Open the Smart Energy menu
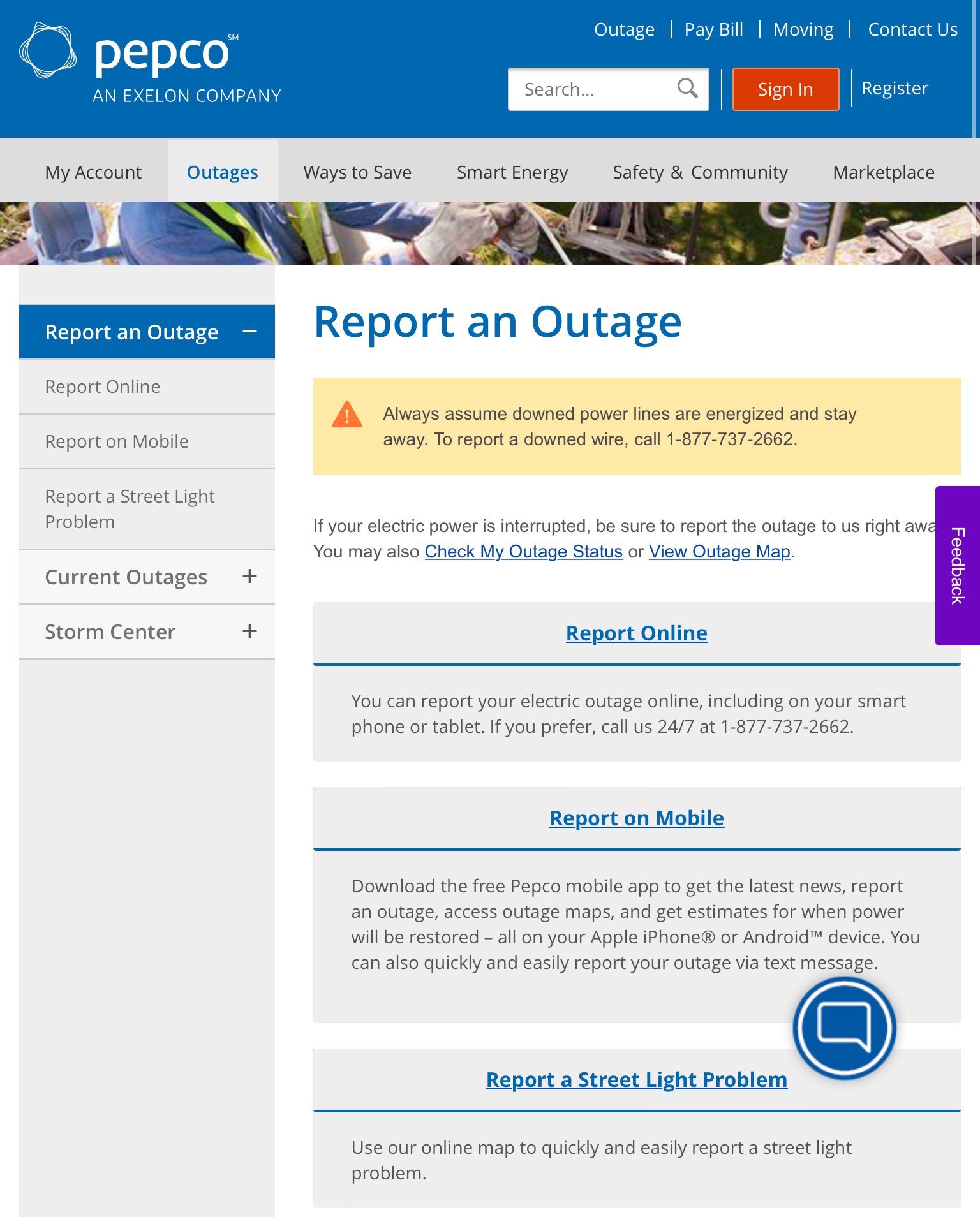 pos(512,172)
